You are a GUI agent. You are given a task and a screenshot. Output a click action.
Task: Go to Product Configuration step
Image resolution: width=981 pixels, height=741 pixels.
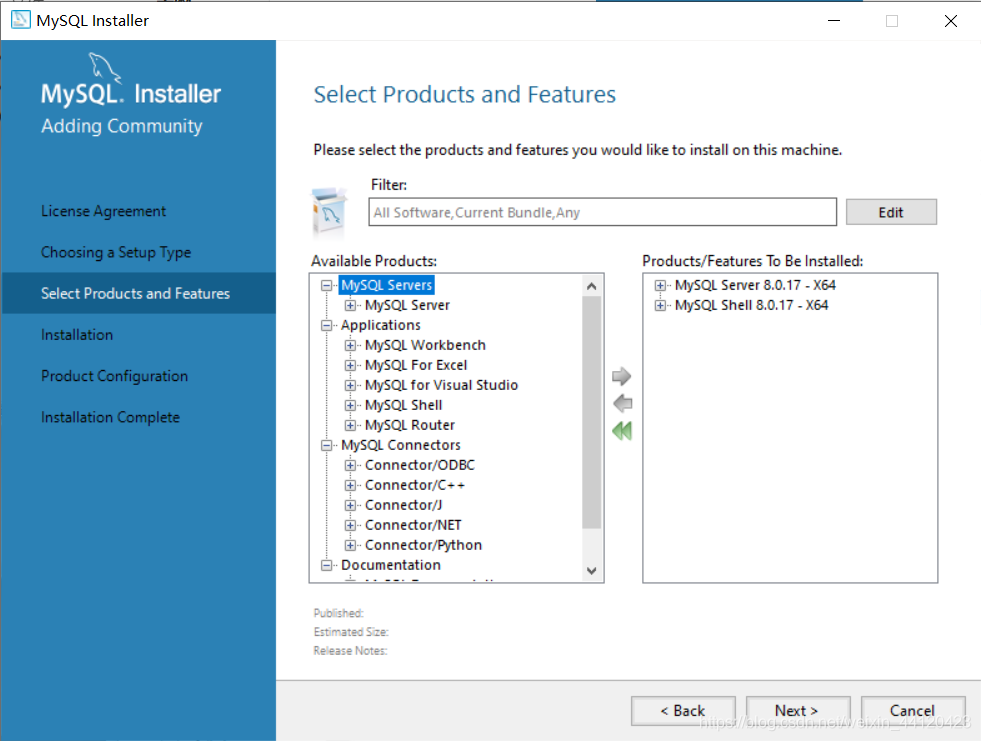(114, 376)
